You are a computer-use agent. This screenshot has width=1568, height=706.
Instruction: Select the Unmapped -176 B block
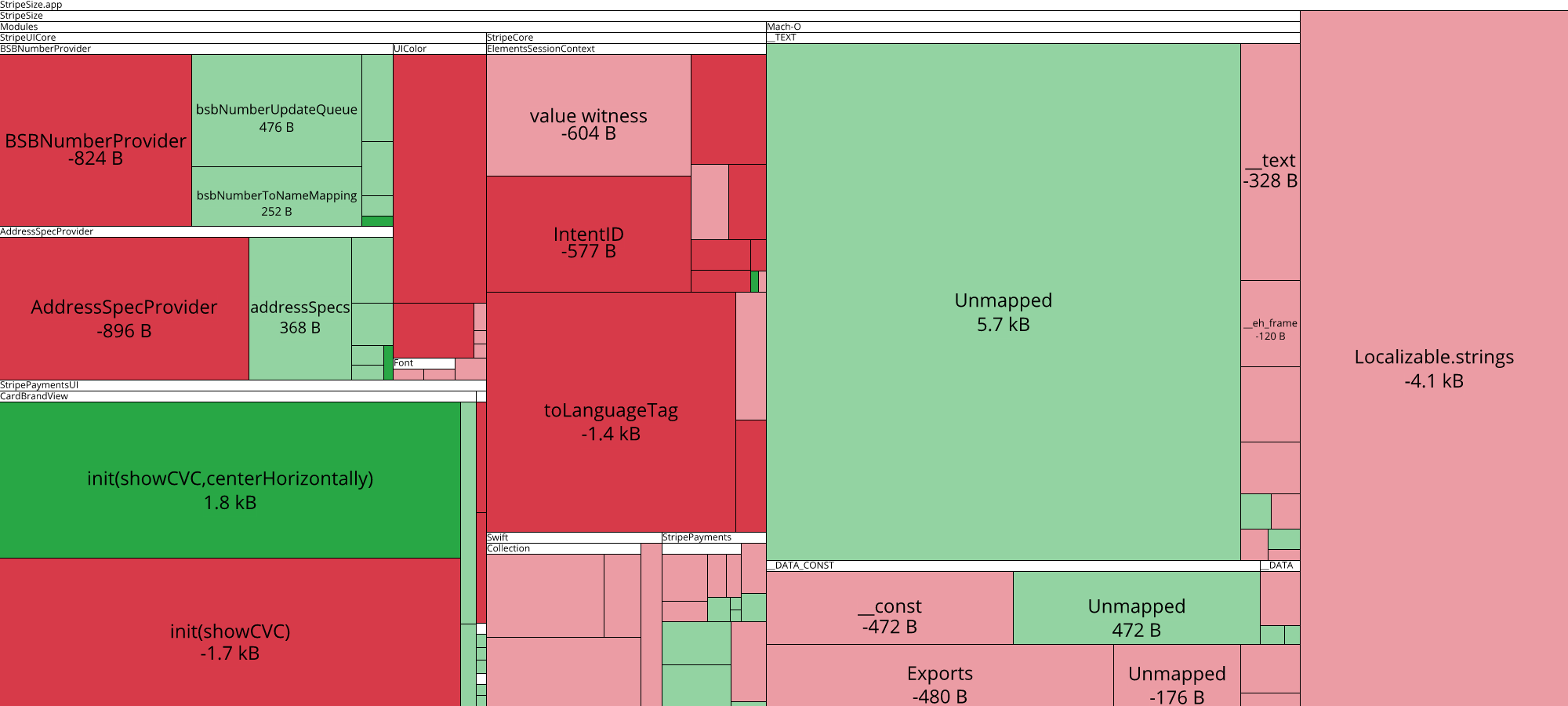click(x=1177, y=675)
